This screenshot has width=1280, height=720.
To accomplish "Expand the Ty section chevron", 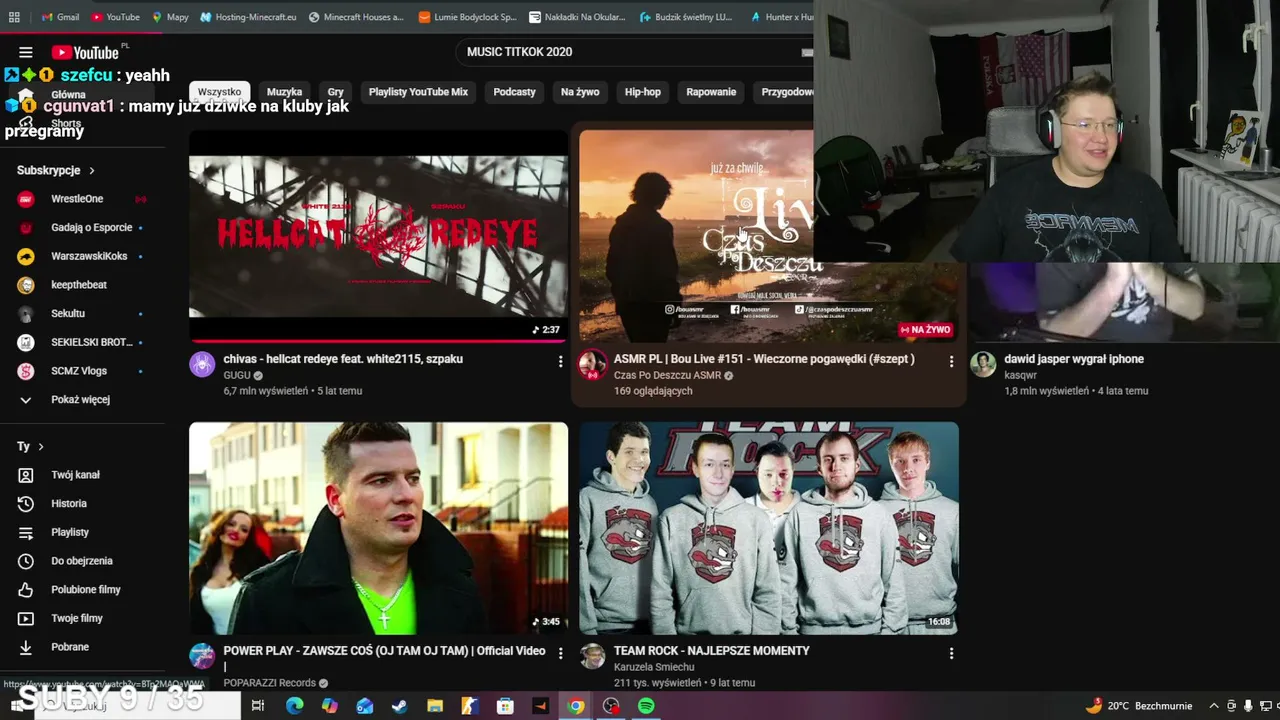I will click(x=41, y=447).
